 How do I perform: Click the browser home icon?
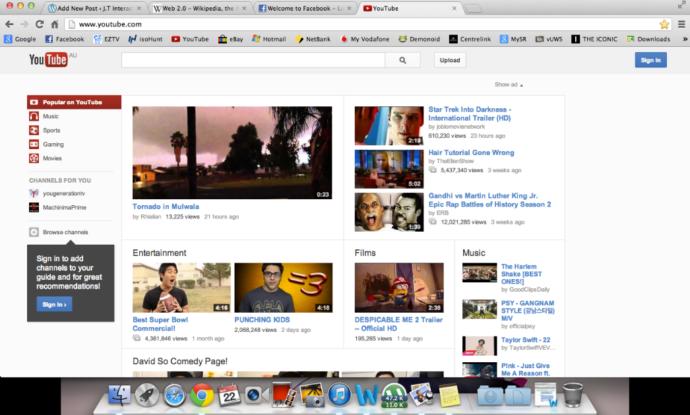coord(55,24)
